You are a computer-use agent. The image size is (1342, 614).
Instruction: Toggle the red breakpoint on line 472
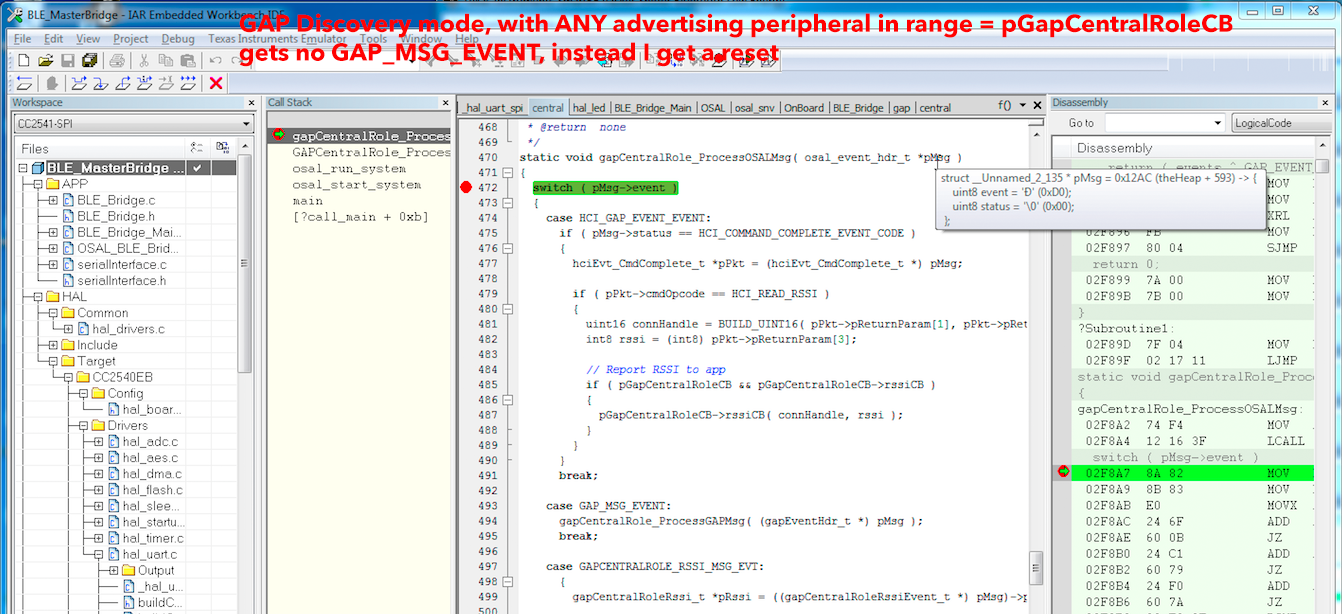tap(465, 187)
